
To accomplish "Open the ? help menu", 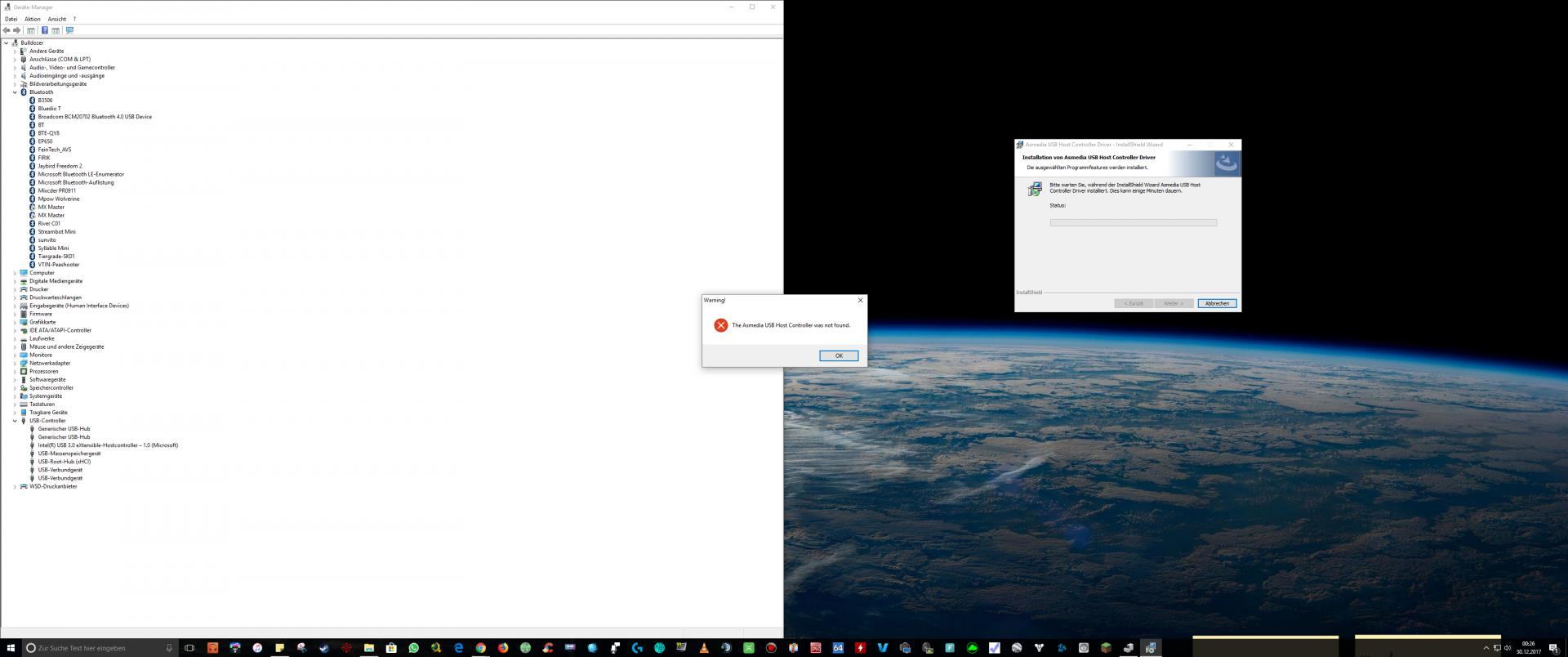I will click(x=74, y=19).
